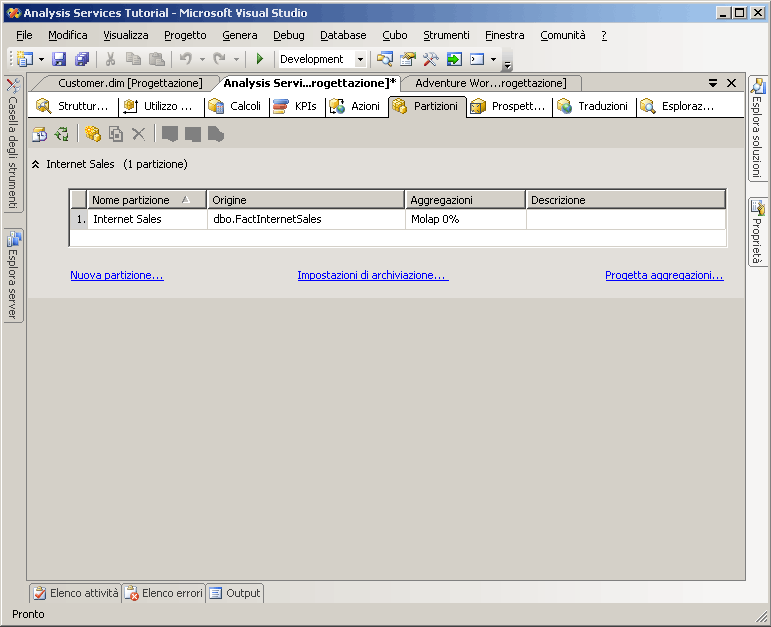
Task: Click the Save All icon
Action: pos(82,59)
